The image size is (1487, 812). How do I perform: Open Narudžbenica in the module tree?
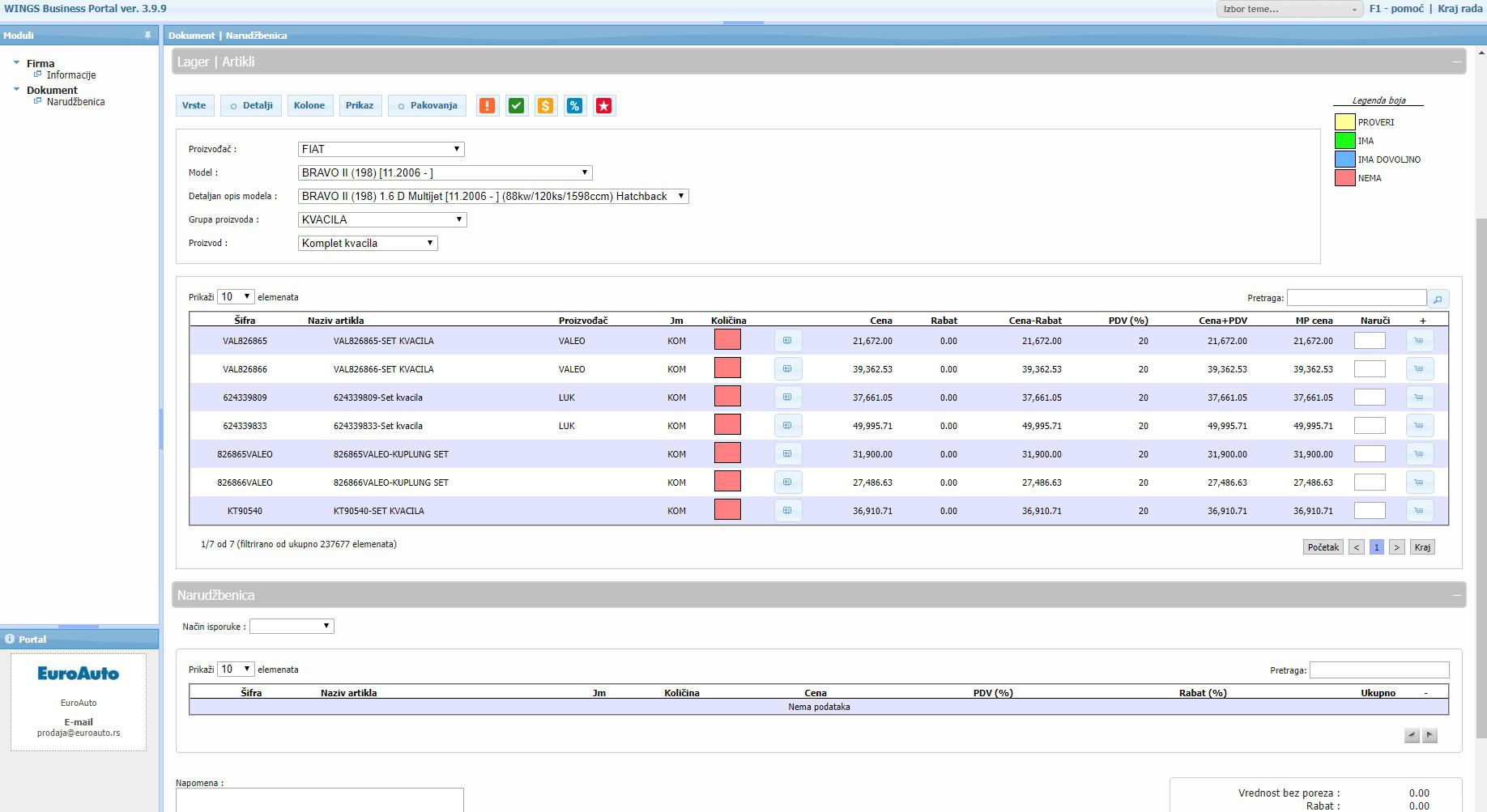click(75, 102)
